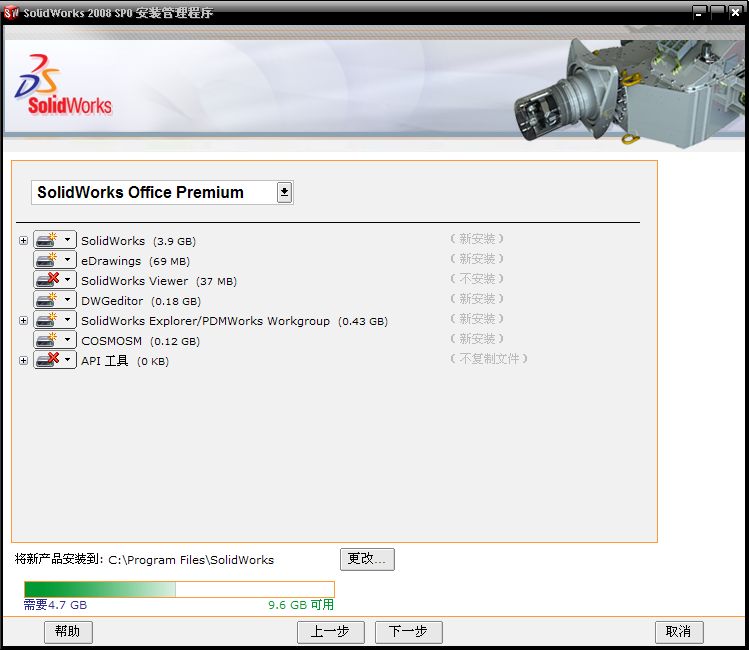Click the 不复制文件 status next to API 工具
Screen dimensions: 749x650
489,359
